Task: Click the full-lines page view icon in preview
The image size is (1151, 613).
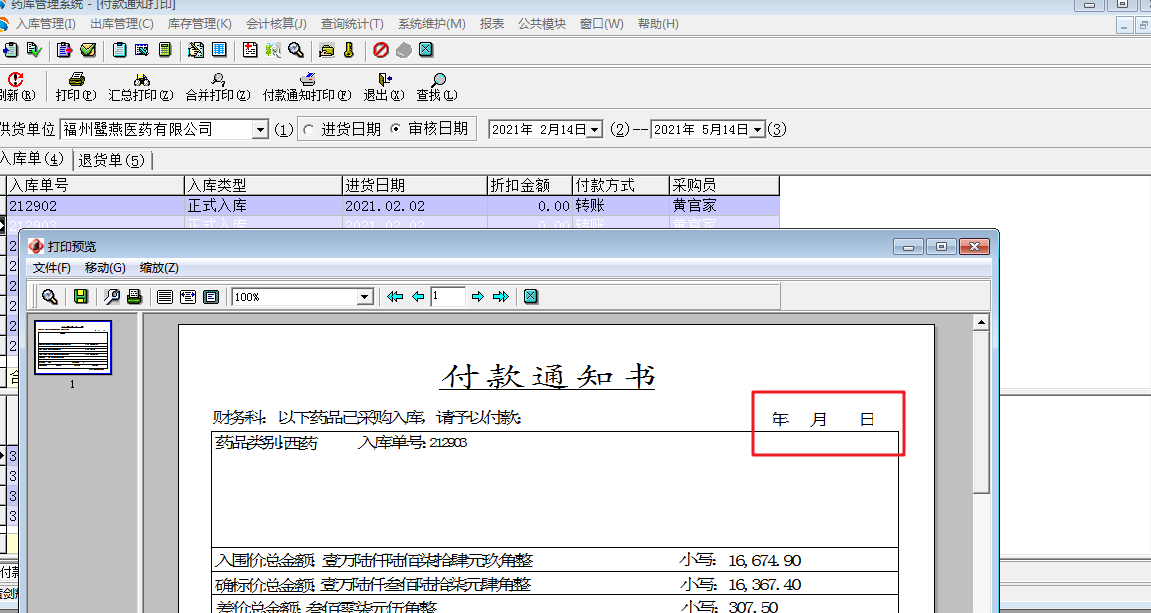Action: [x=164, y=297]
